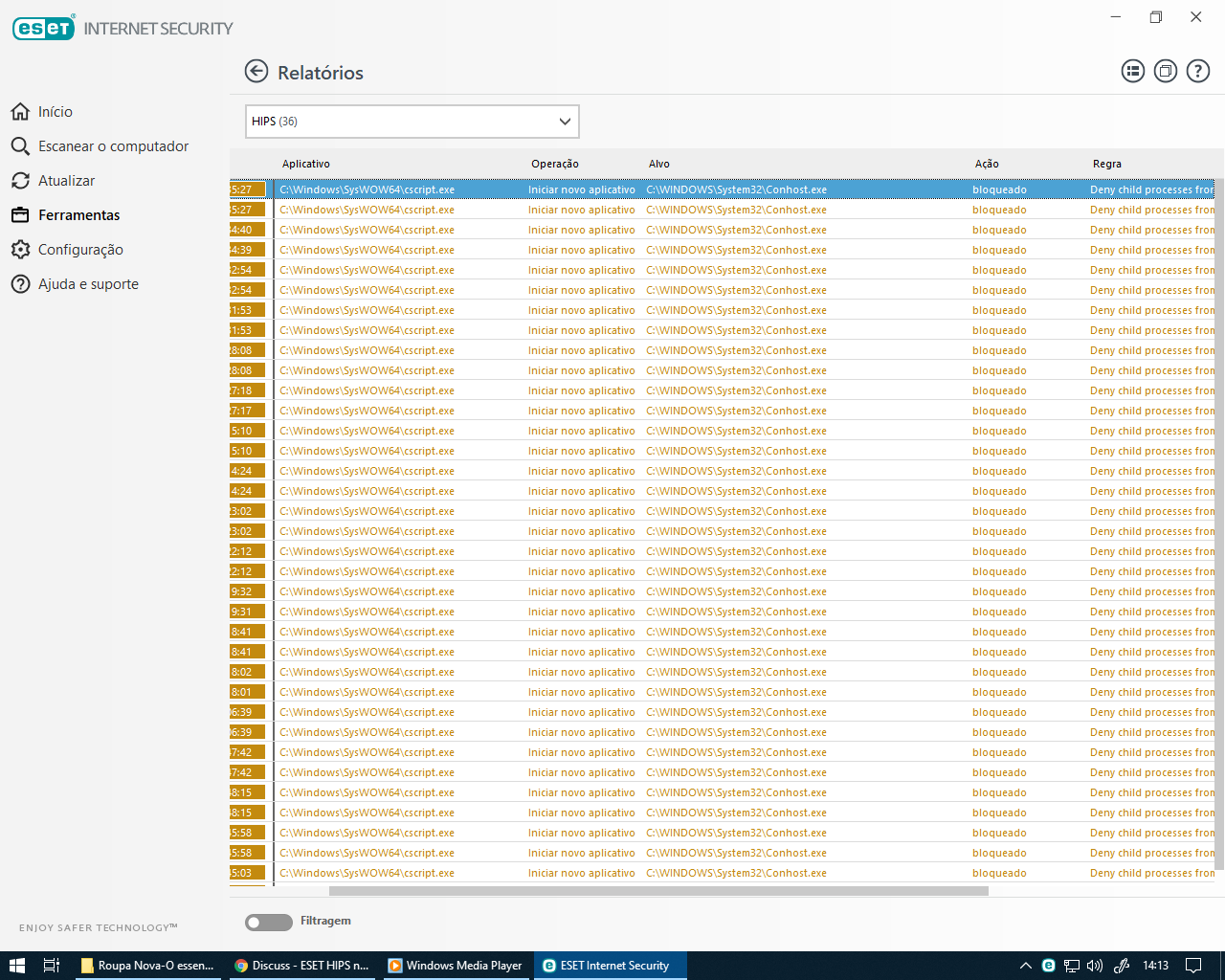Open the help question mark icon
The height and width of the screenshot is (980, 1225).
pyautogui.click(x=1197, y=71)
